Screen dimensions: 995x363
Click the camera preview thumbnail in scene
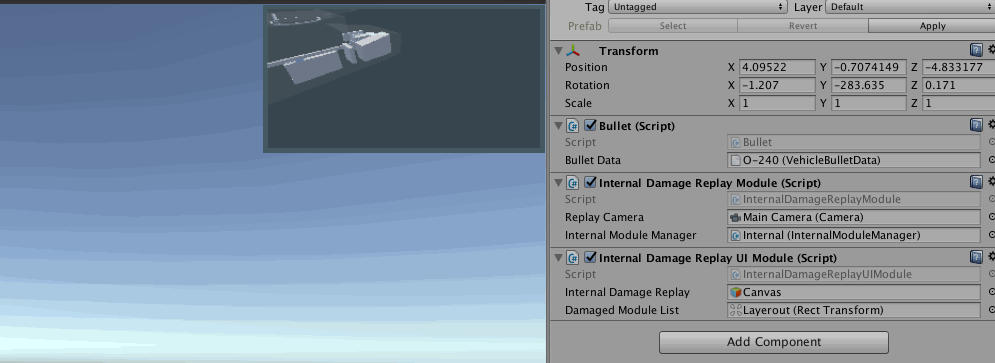404,79
